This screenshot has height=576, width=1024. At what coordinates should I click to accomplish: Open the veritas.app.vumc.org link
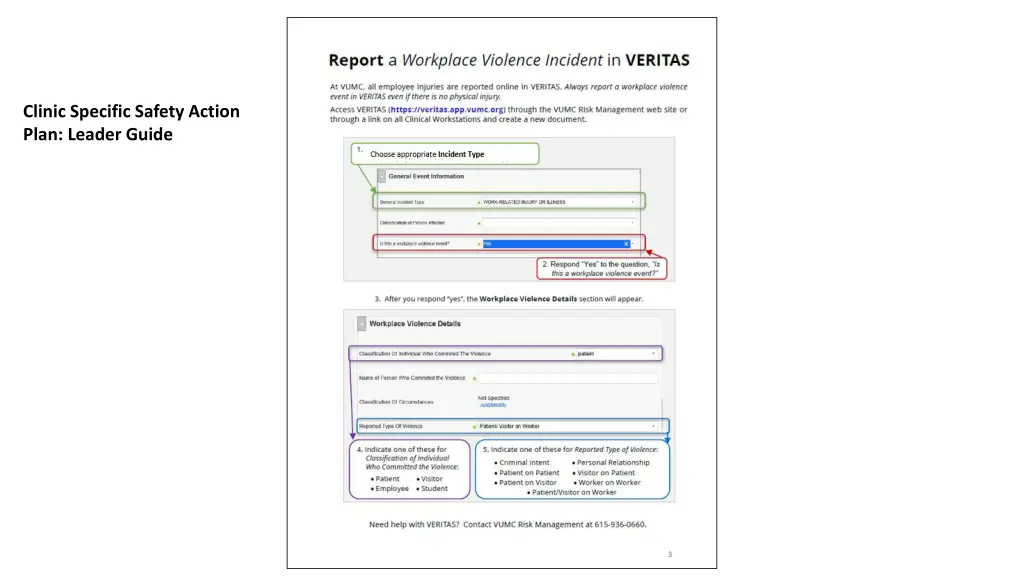447,109
